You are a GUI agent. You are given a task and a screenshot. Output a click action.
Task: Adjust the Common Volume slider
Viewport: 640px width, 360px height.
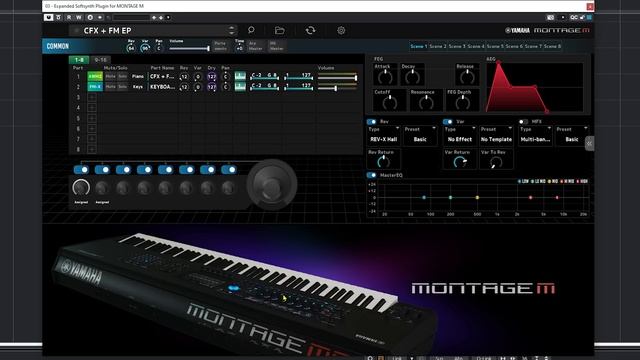tap(189, 49)
